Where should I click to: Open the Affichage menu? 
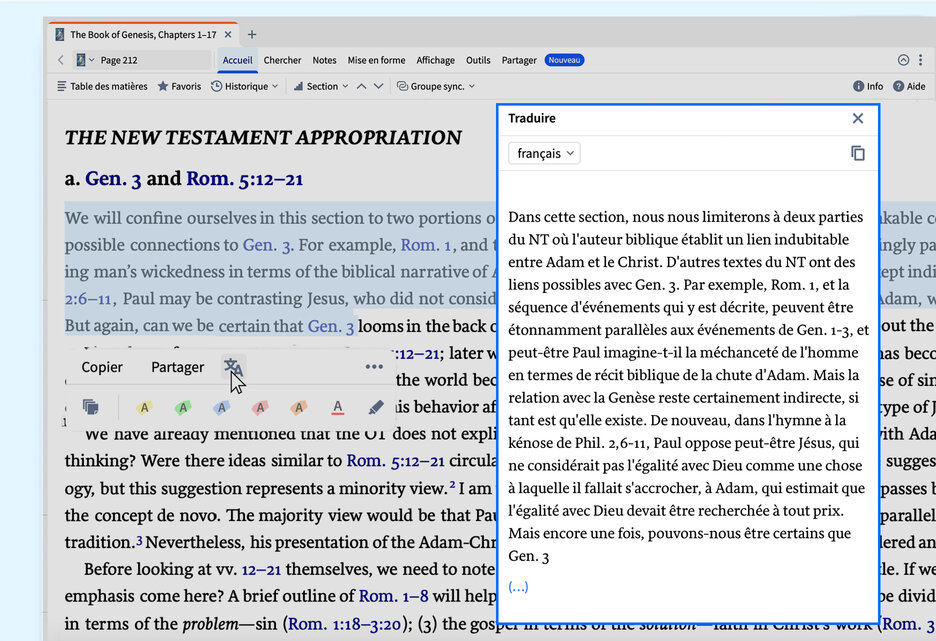coord(435,60)
